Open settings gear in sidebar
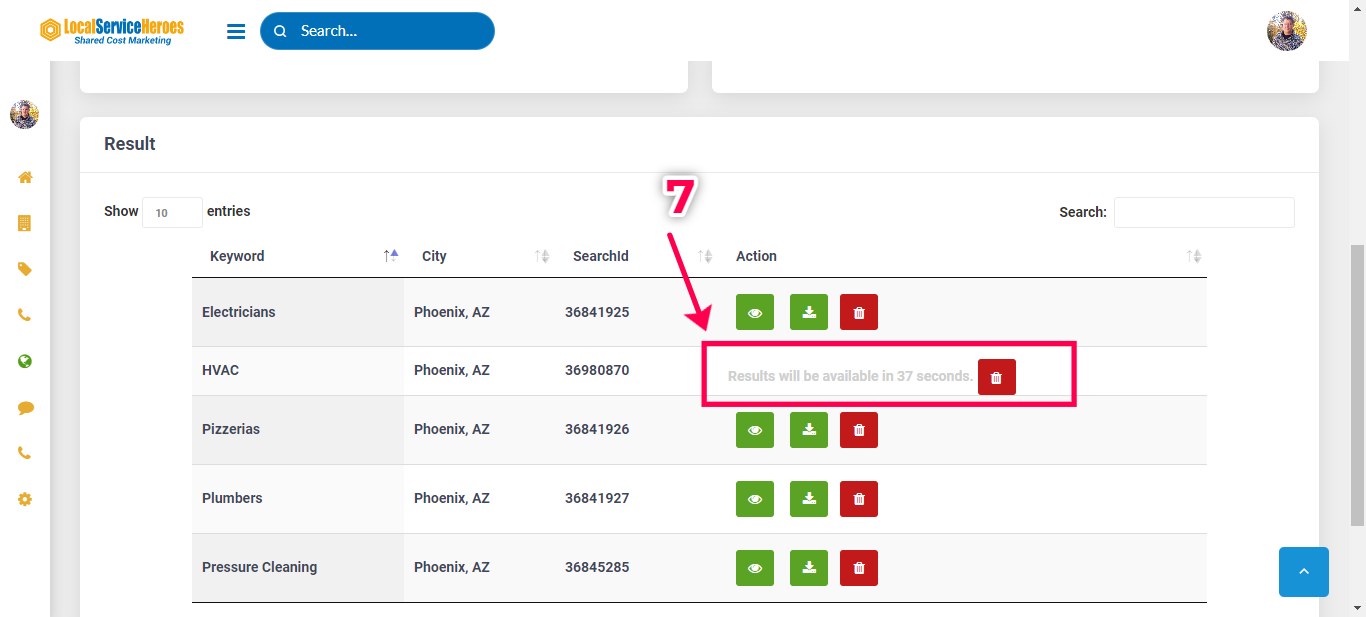1366x617 pixels. (25, 499)
